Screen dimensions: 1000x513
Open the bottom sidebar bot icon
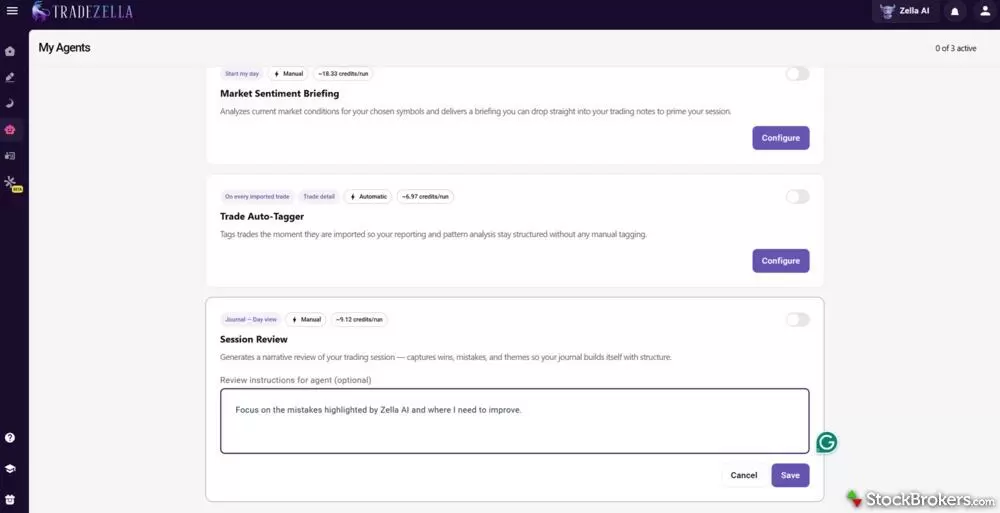click(10, 499)
